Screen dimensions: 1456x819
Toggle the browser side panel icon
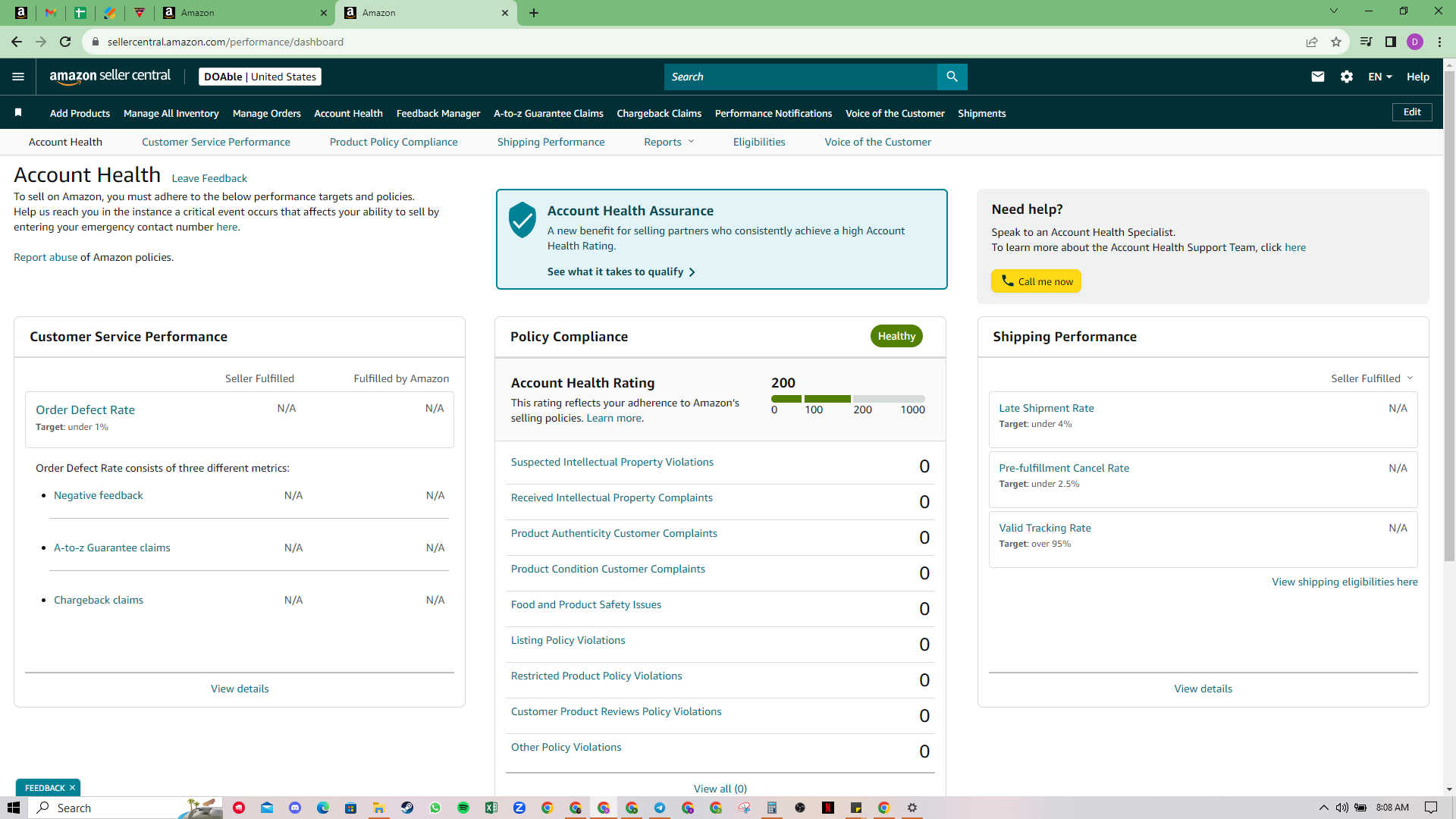pyautogui.click(x=1391, y=42)
